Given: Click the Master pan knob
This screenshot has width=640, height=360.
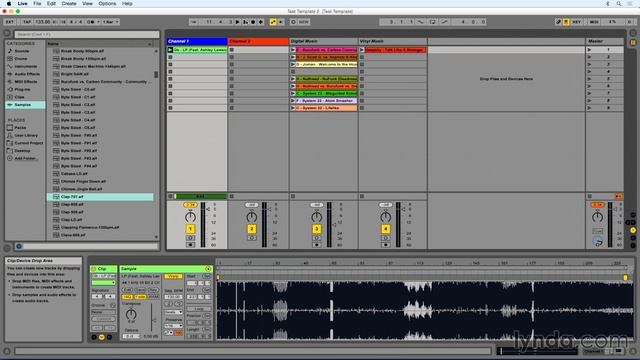Looking at the screenshot, I should click(598, 216).
